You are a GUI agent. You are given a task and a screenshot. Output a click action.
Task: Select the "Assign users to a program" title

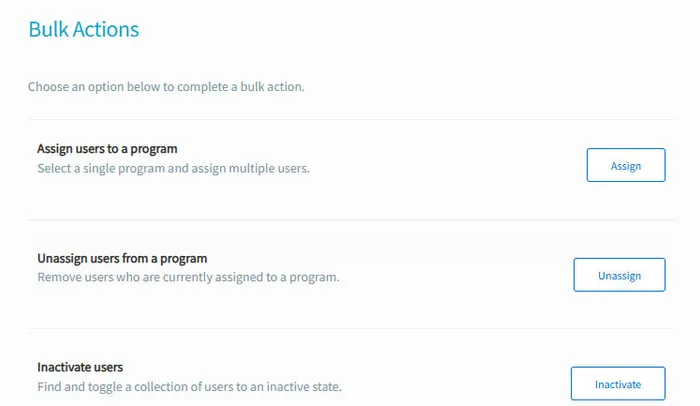(107, 149)
